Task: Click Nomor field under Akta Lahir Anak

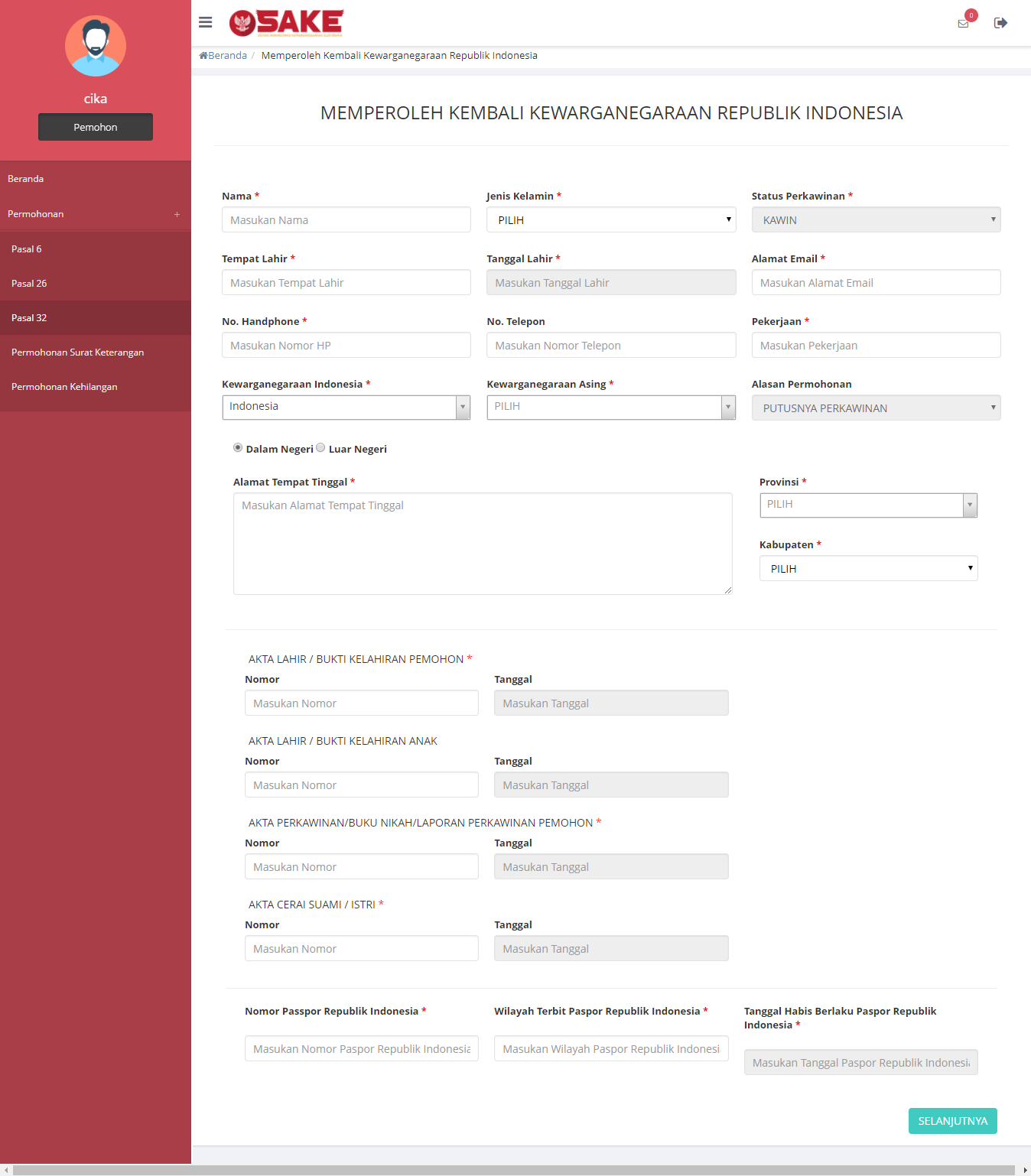Action: coord(361,785)
